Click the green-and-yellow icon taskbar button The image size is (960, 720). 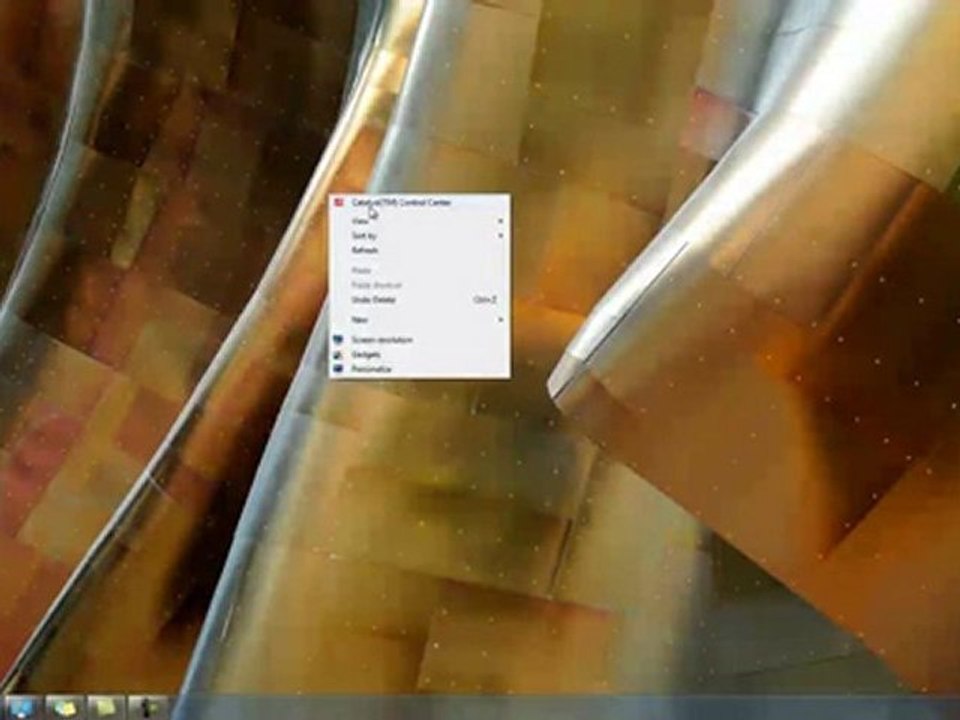point(64,708)
